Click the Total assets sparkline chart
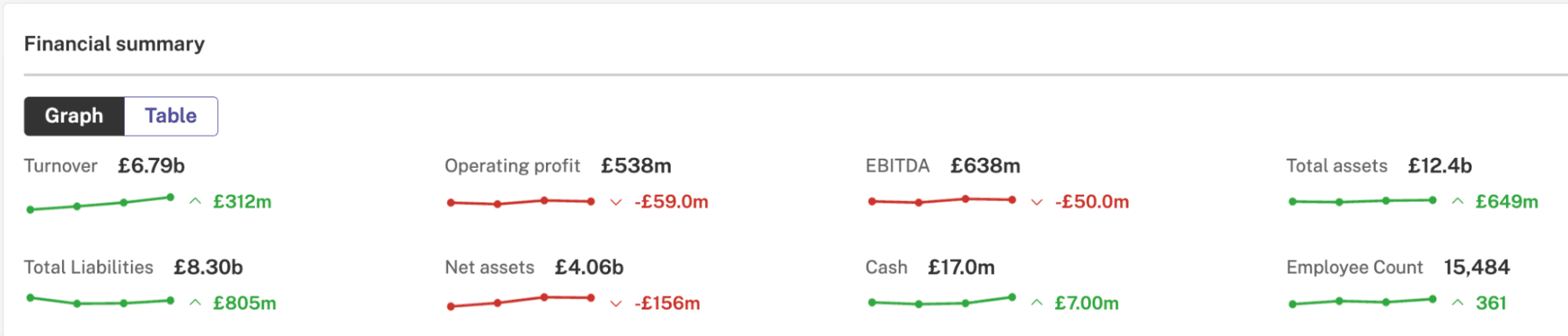The height and width of the screenshot is (336, 1568). tap(1362, 202)
